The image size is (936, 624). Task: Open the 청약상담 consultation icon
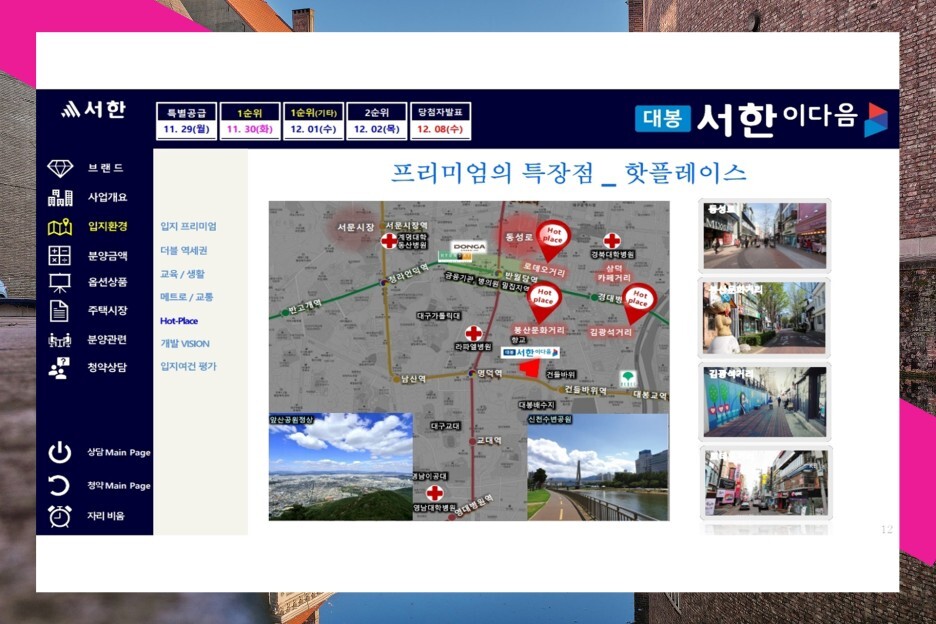tap(59, 368)
